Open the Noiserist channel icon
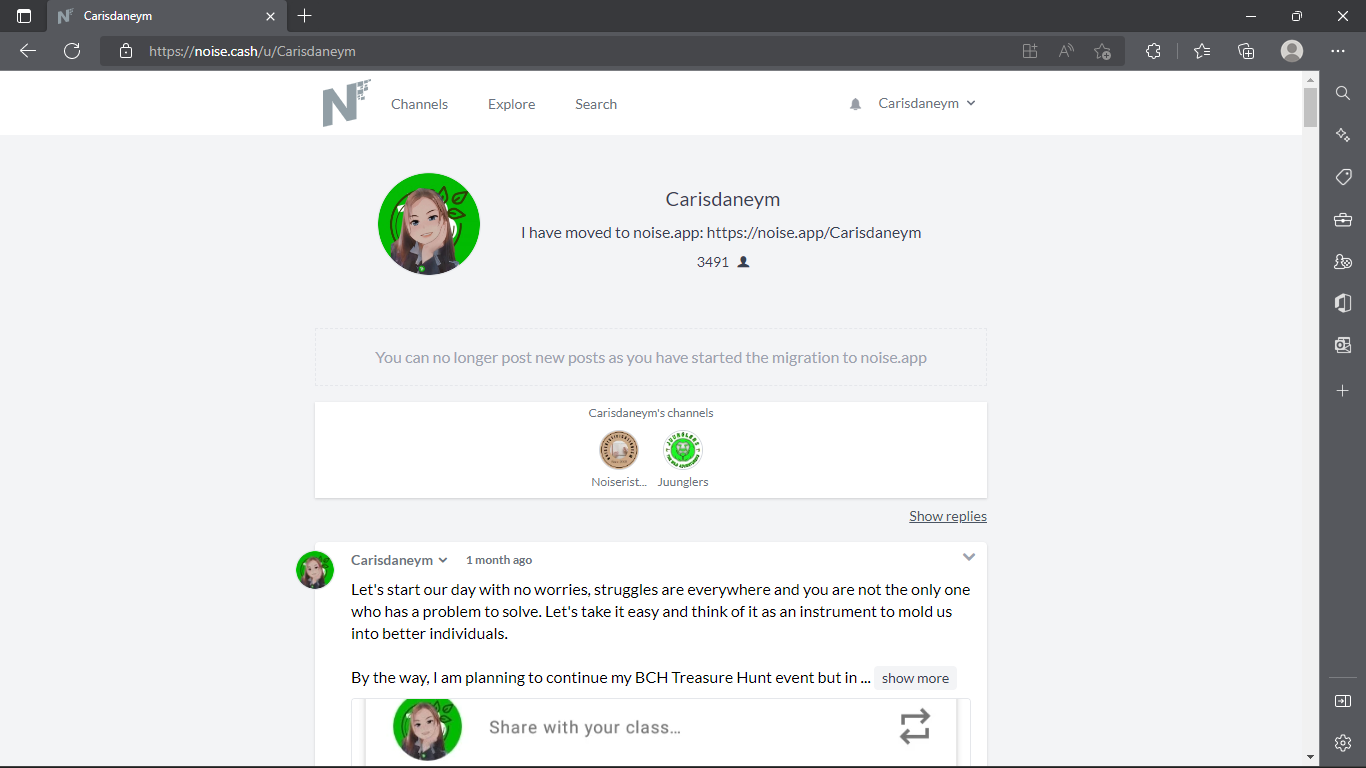This screenshot has height=768, width=1366. [x=619, y=450]
